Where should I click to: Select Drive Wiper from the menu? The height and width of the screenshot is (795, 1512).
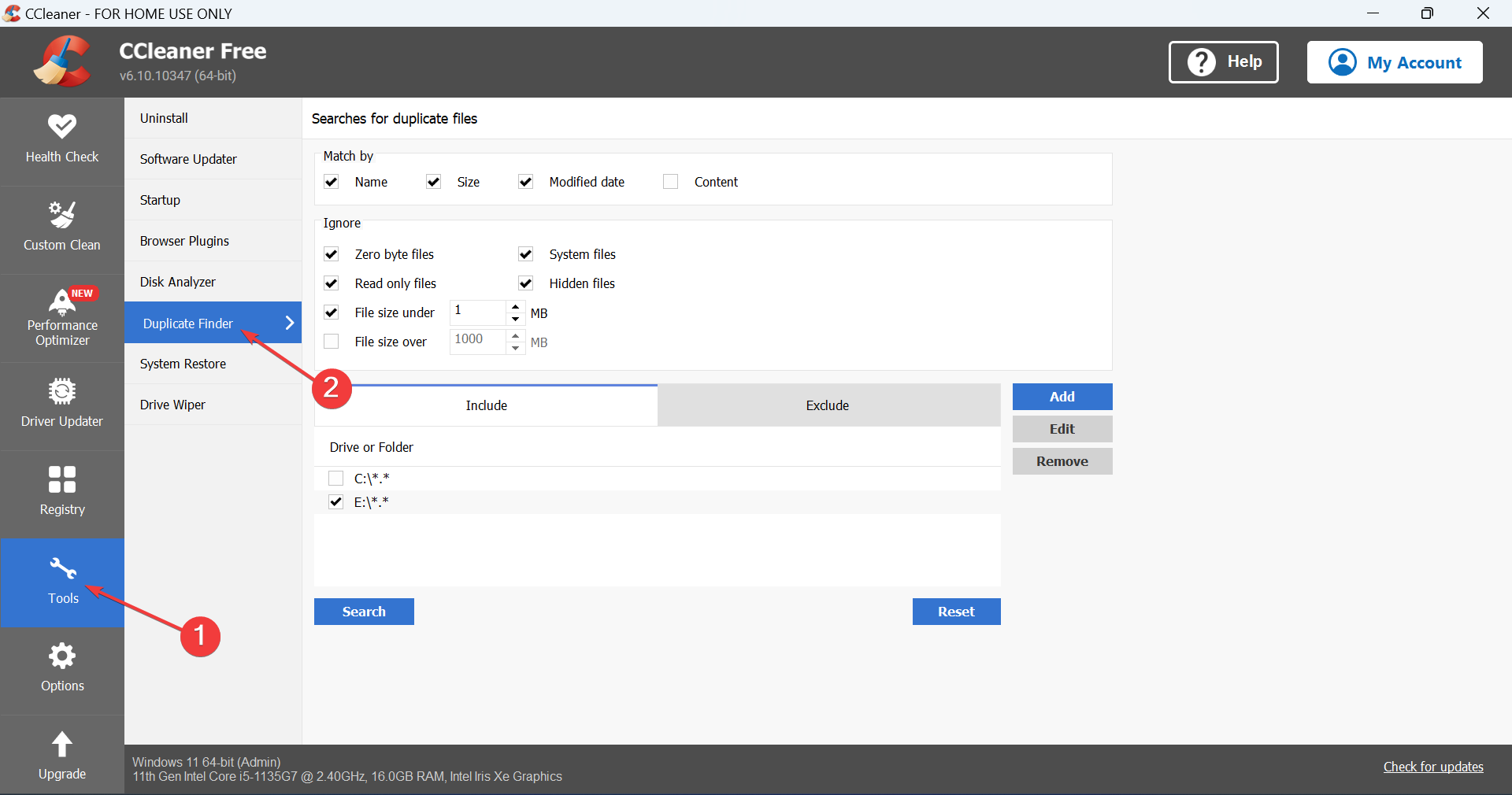pos(172,405)
